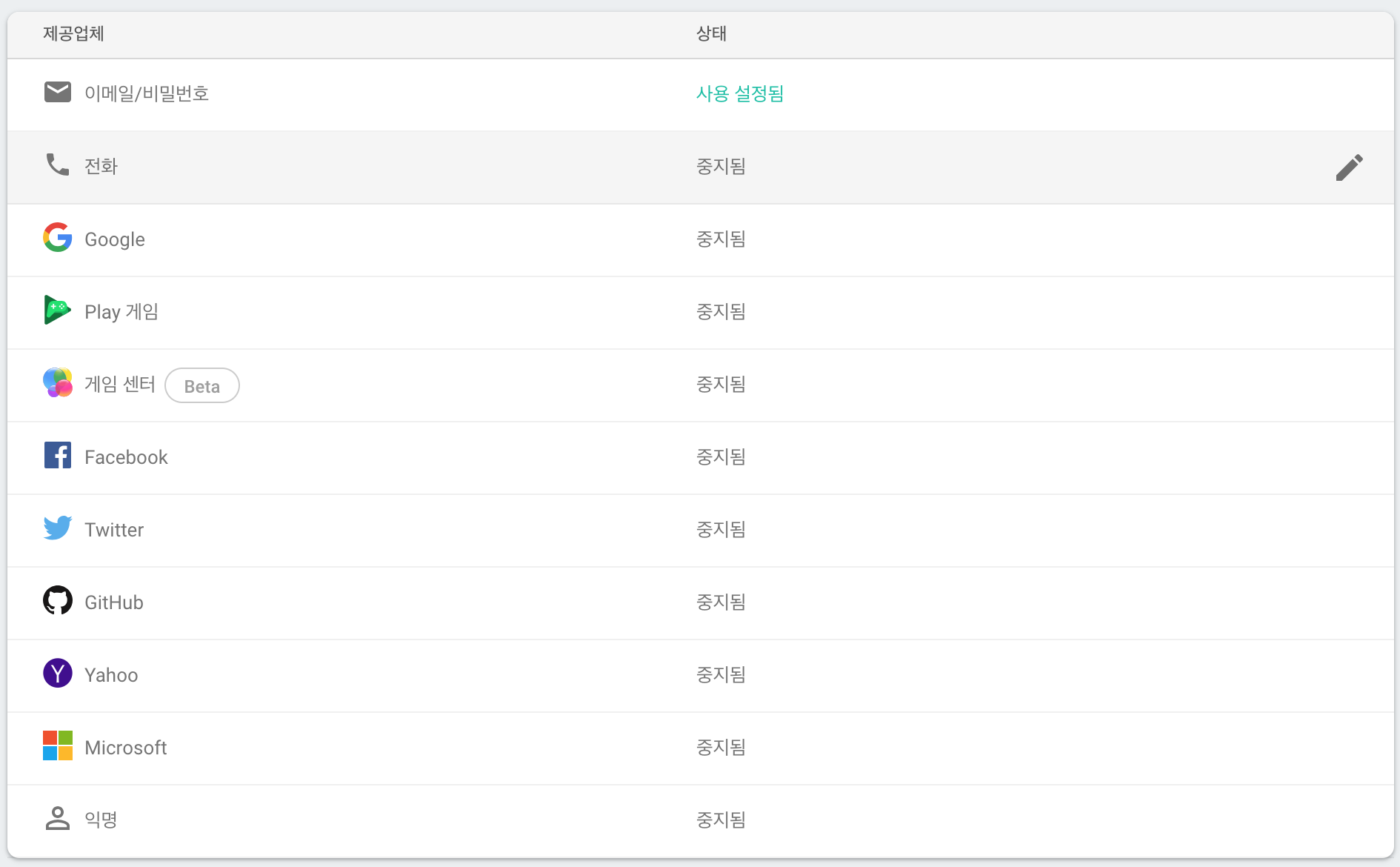Click the 사용 설정됨 status link
The image size is (1400, 867).
coord(740,93)
